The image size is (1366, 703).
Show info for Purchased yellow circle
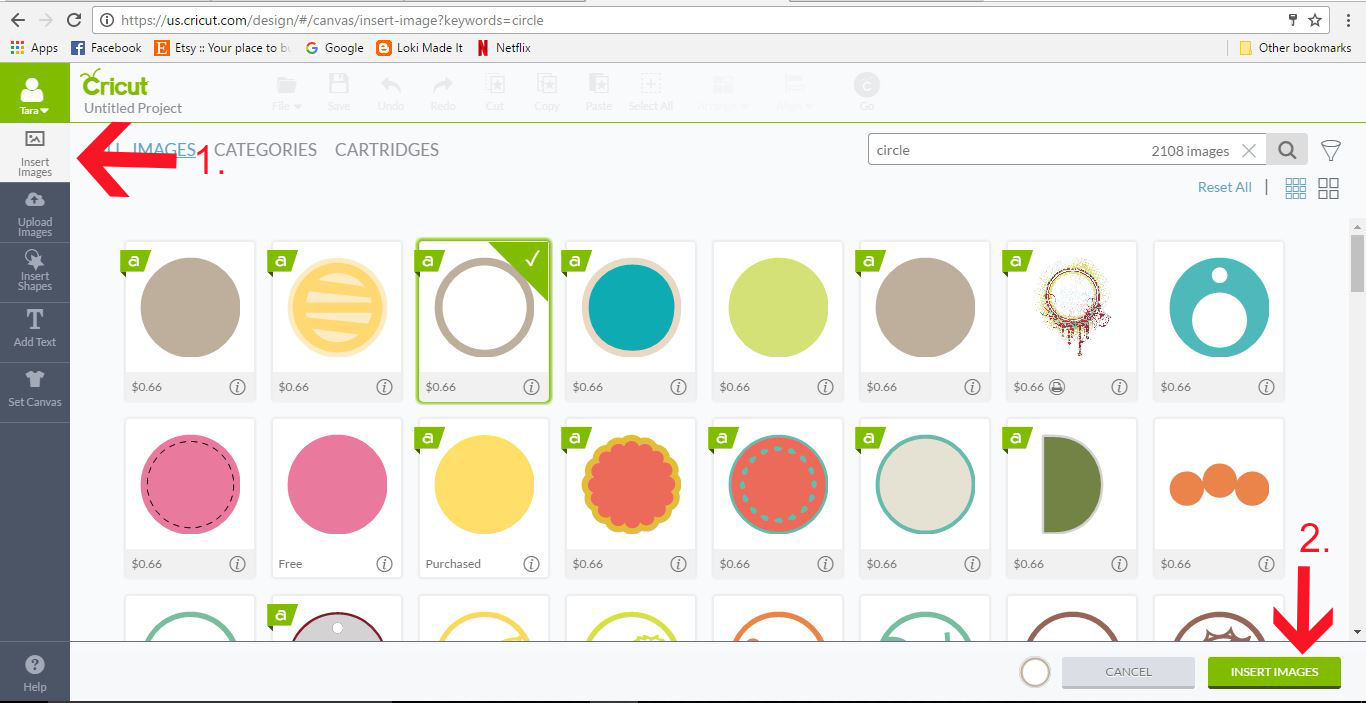[531, 564]
